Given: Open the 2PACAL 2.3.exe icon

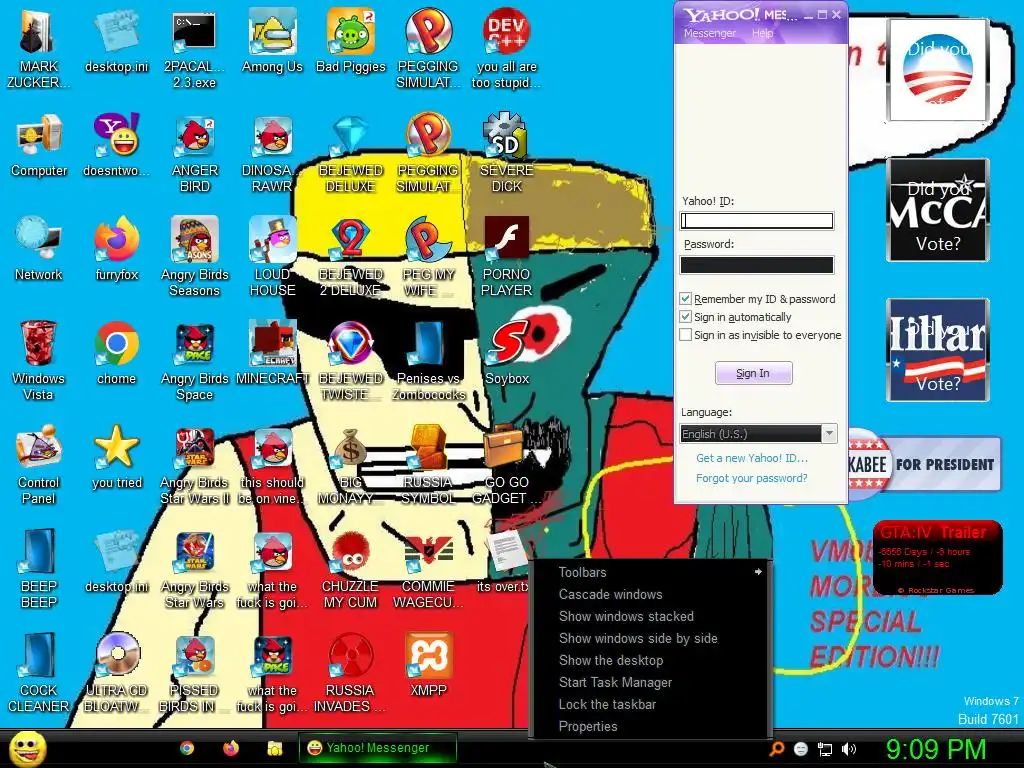Looking at the screenshot, I should point(195,49).
